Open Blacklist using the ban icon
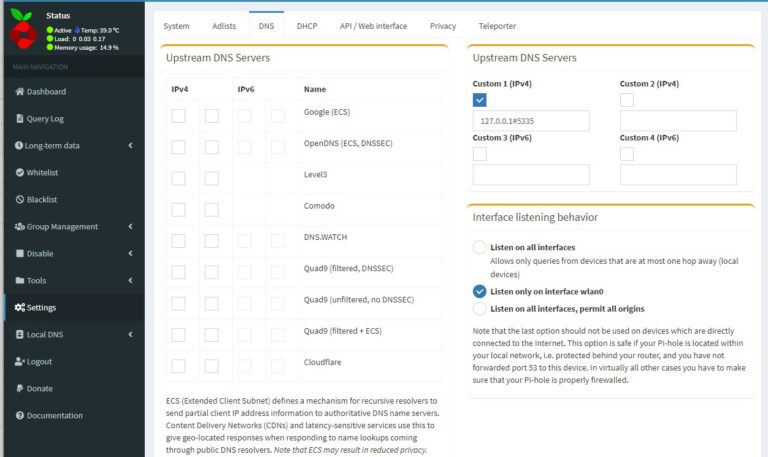 pos(19,200)
